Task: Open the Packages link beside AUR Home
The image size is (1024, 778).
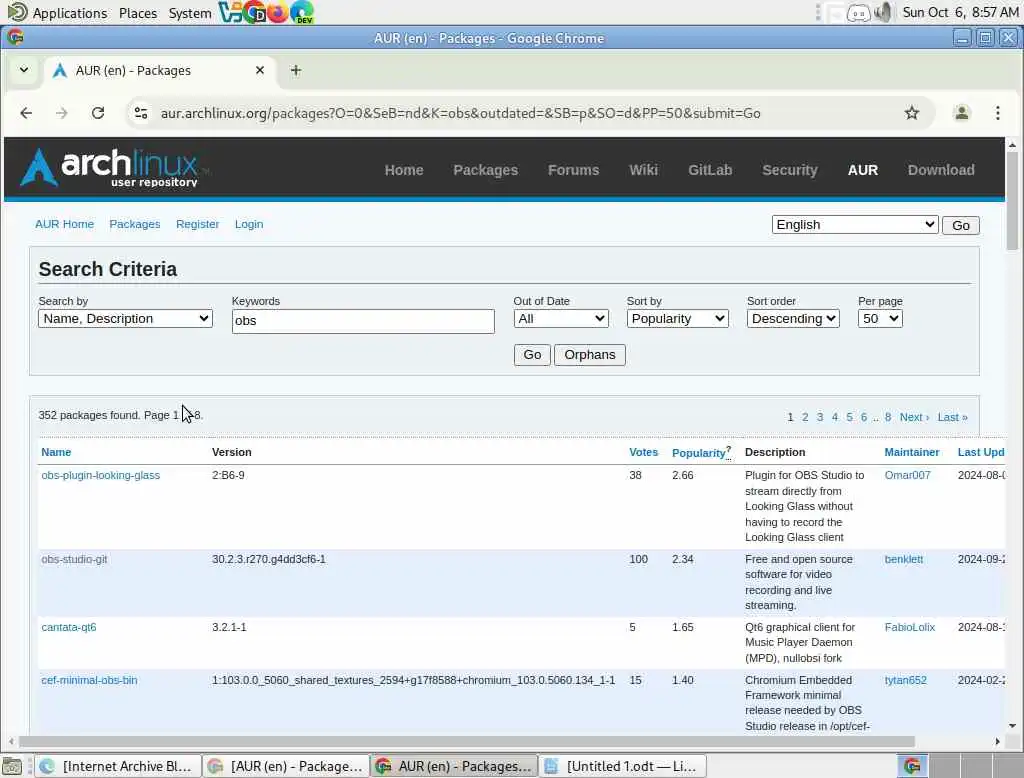Action: click(135, 224)
